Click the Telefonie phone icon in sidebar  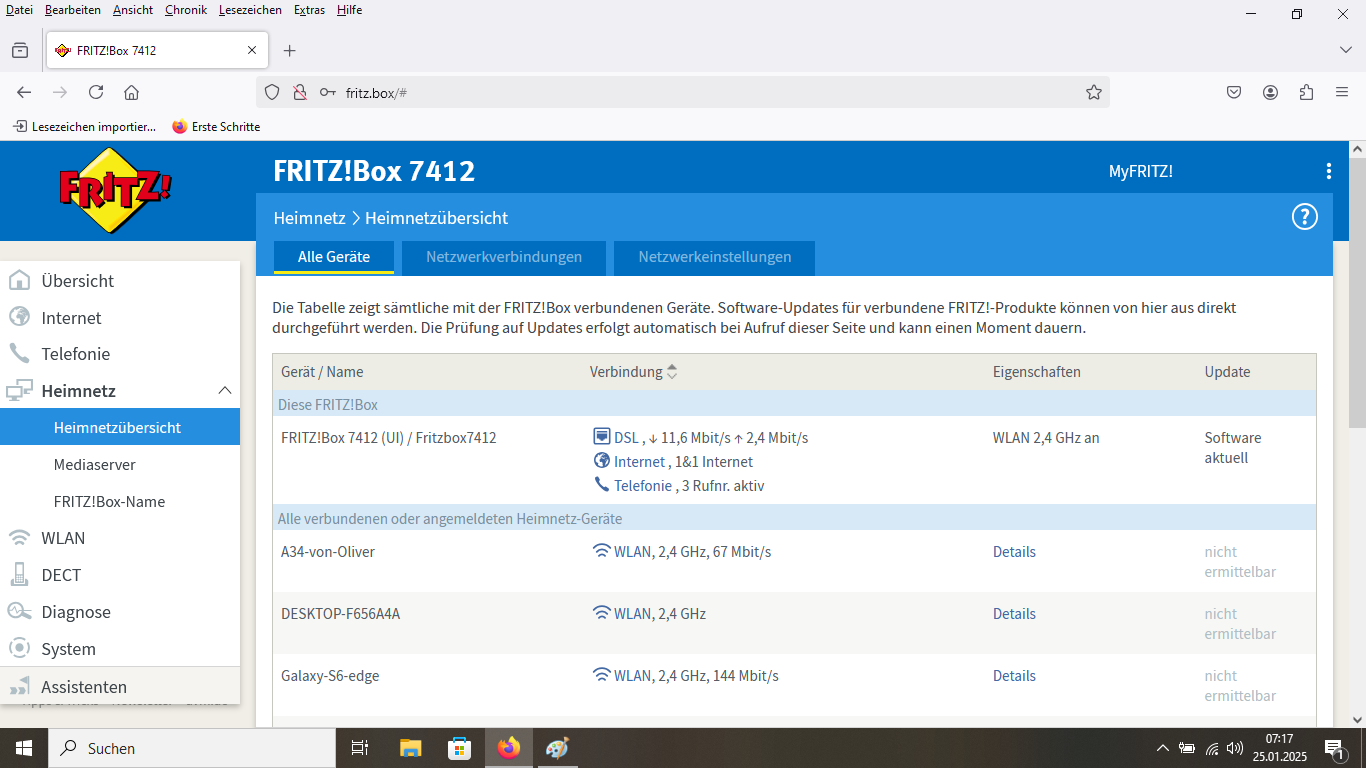(x=19, y=353)
